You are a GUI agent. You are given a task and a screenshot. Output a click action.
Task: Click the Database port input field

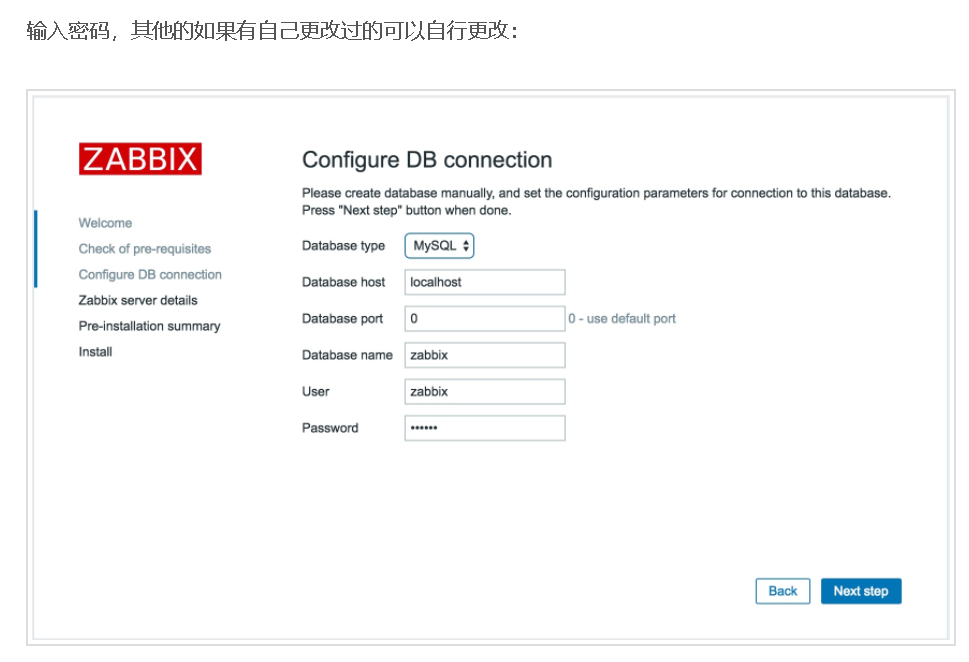click(x=484, y=318)
